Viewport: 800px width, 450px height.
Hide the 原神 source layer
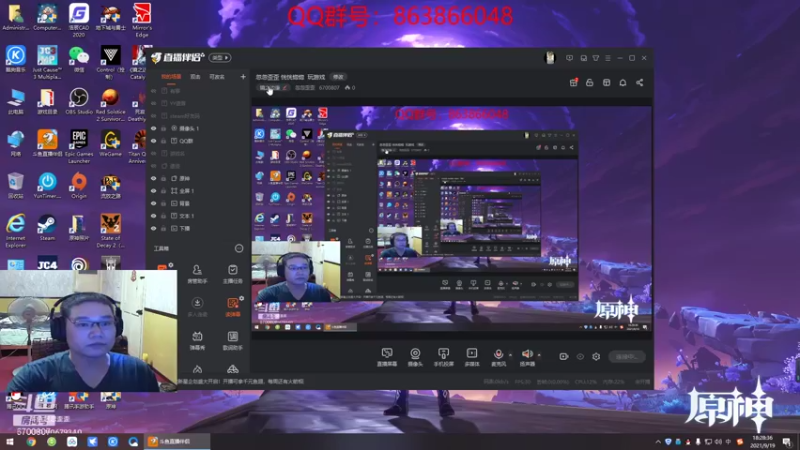click(154, 179)
